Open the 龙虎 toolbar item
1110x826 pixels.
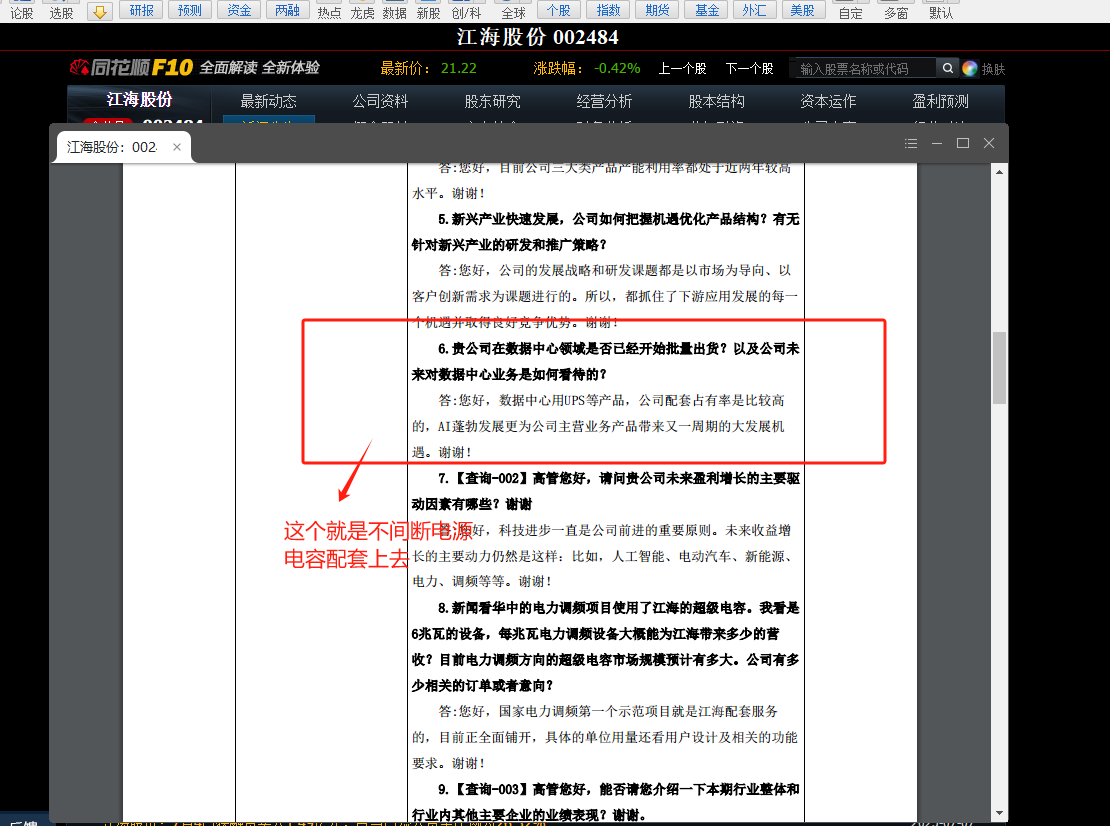pyautogui.click(x=362, y=12)
